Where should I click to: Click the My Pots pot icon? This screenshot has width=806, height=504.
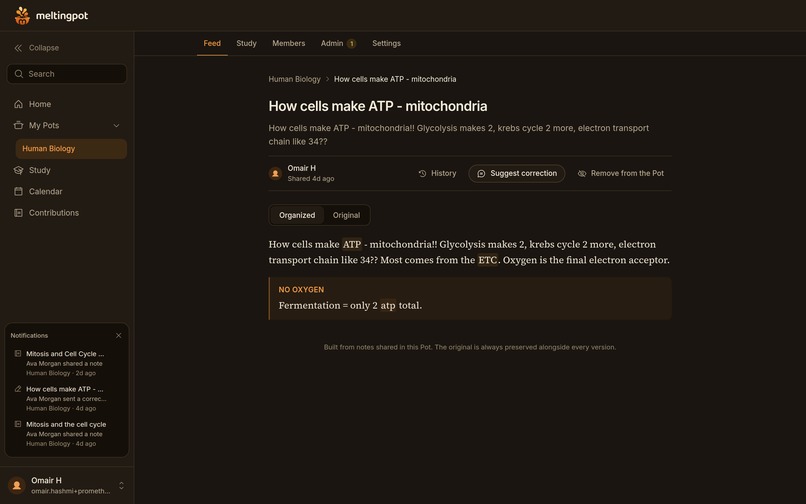pos(19,125)
